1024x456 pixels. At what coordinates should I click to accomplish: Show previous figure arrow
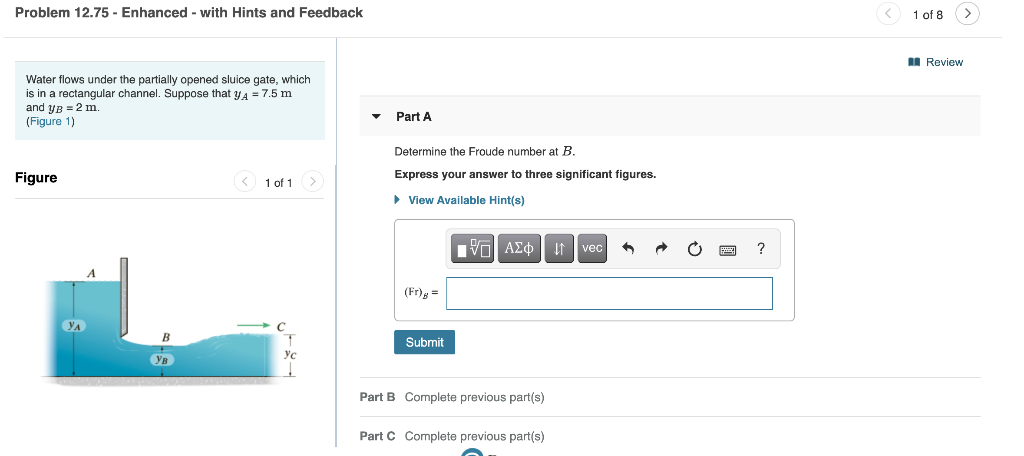pyautogui.click(x=245, y=182)
